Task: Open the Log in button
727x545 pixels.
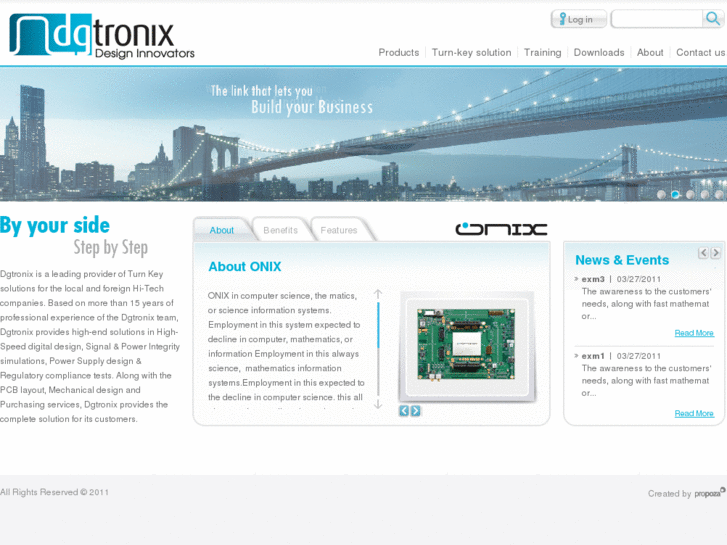Action: tap(579, 19)
